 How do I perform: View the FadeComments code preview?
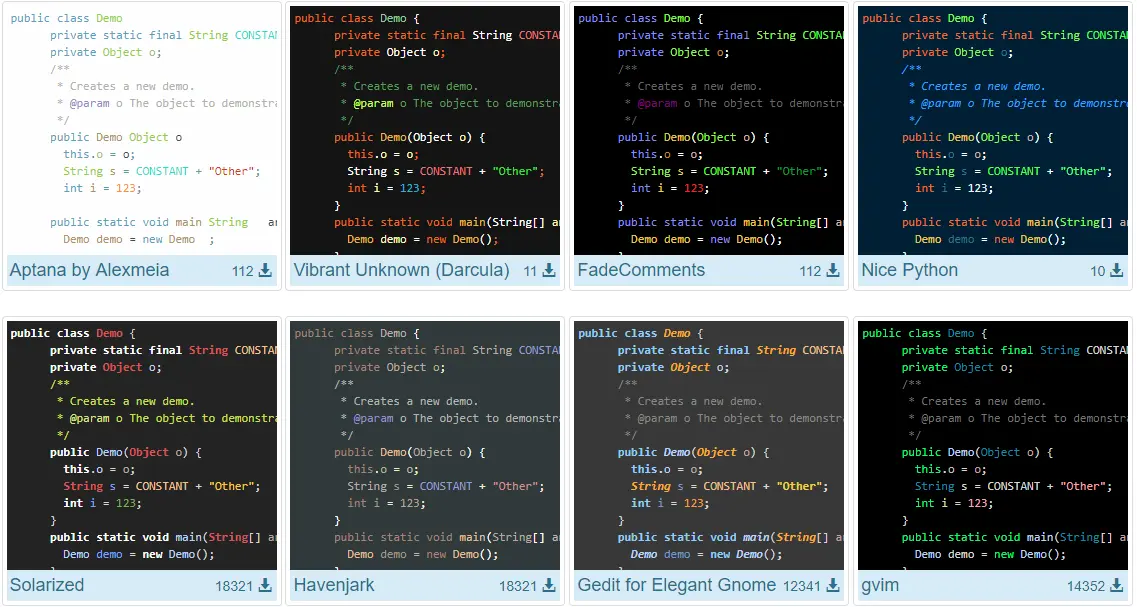[x=709, y=131]
